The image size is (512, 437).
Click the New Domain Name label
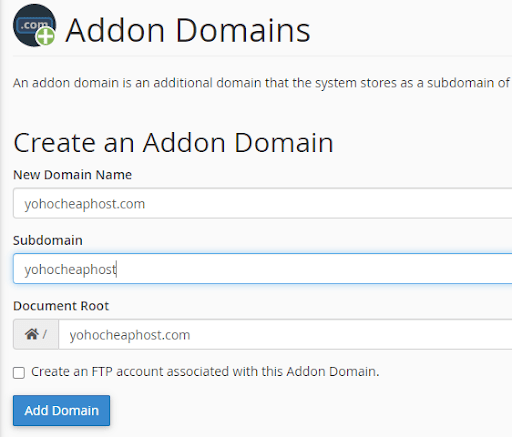pos(72,175)
